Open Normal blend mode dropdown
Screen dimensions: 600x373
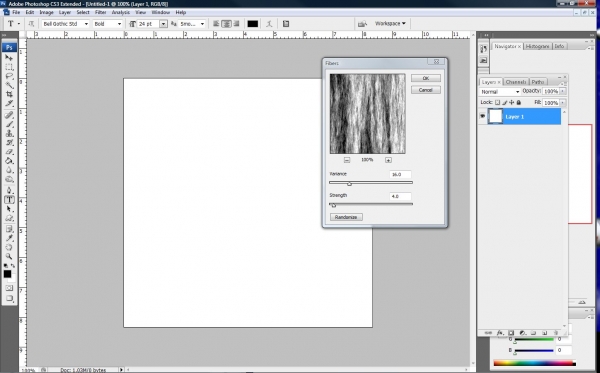500,92
